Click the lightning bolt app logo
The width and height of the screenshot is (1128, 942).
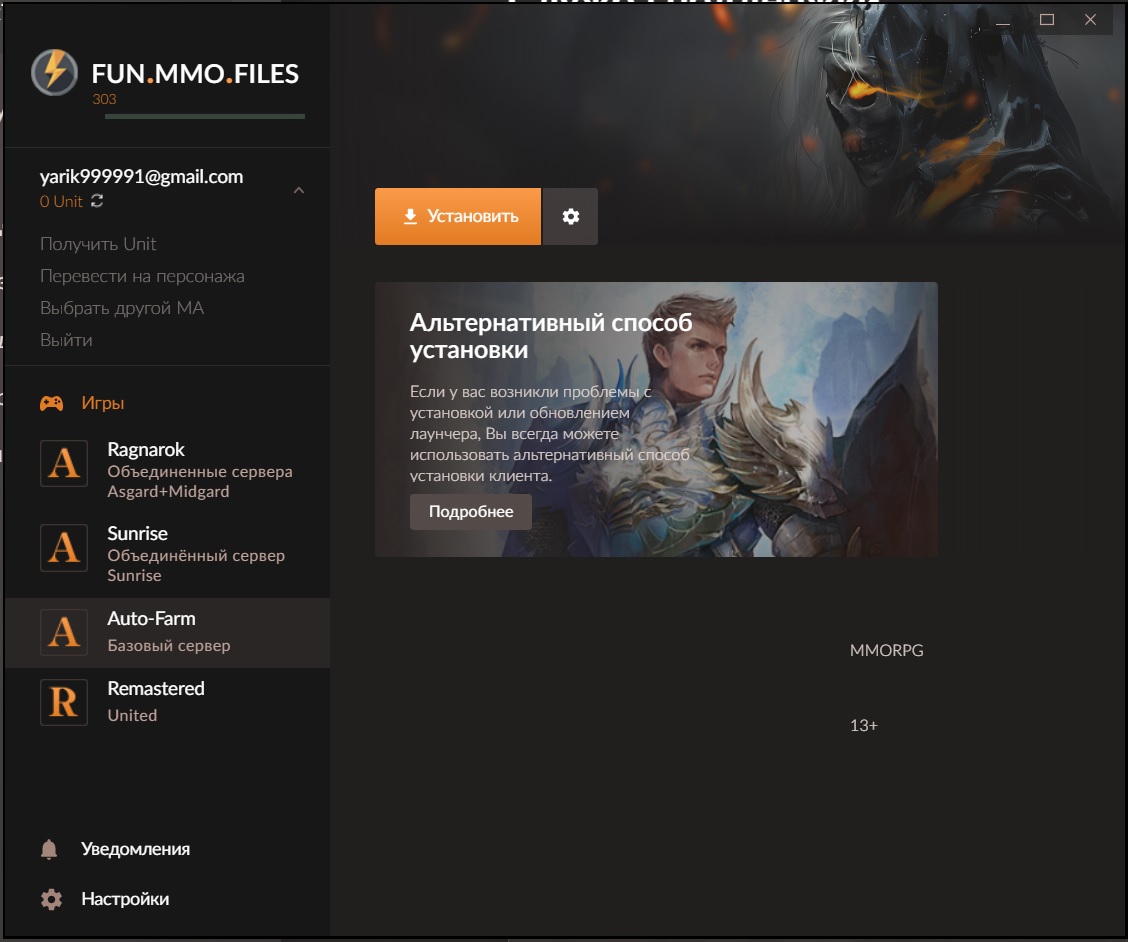(x=54, y=72)
